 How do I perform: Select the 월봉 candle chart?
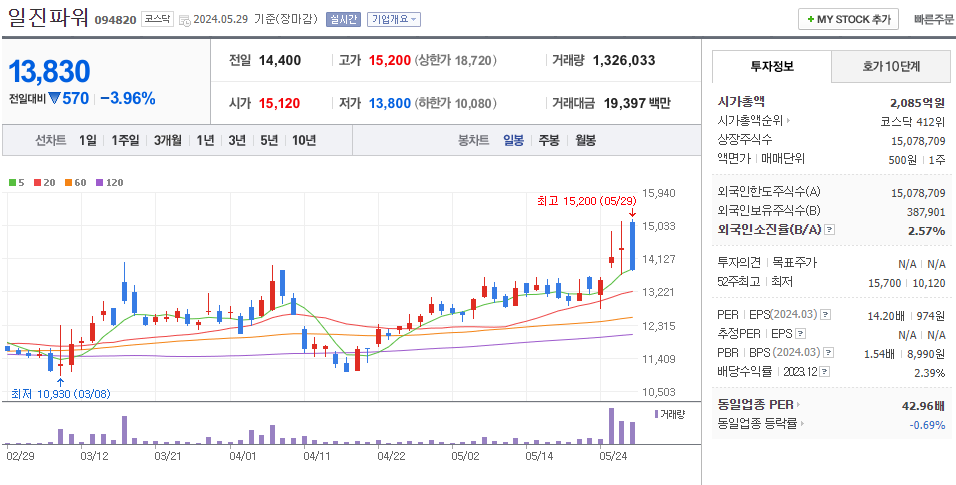pos(585,140)
